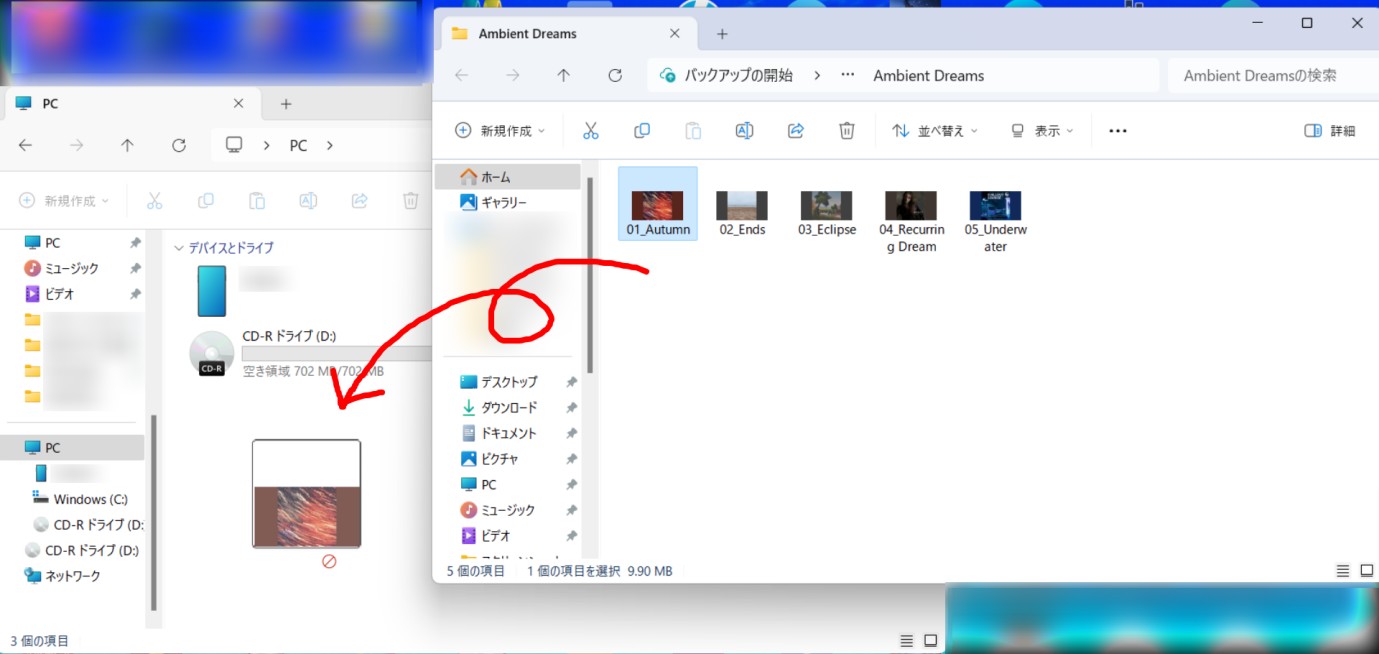Switch to details list view in Ambient Dreams status bar
The height and width of the screenshot is (654, 1379).
coord(1343,571)
